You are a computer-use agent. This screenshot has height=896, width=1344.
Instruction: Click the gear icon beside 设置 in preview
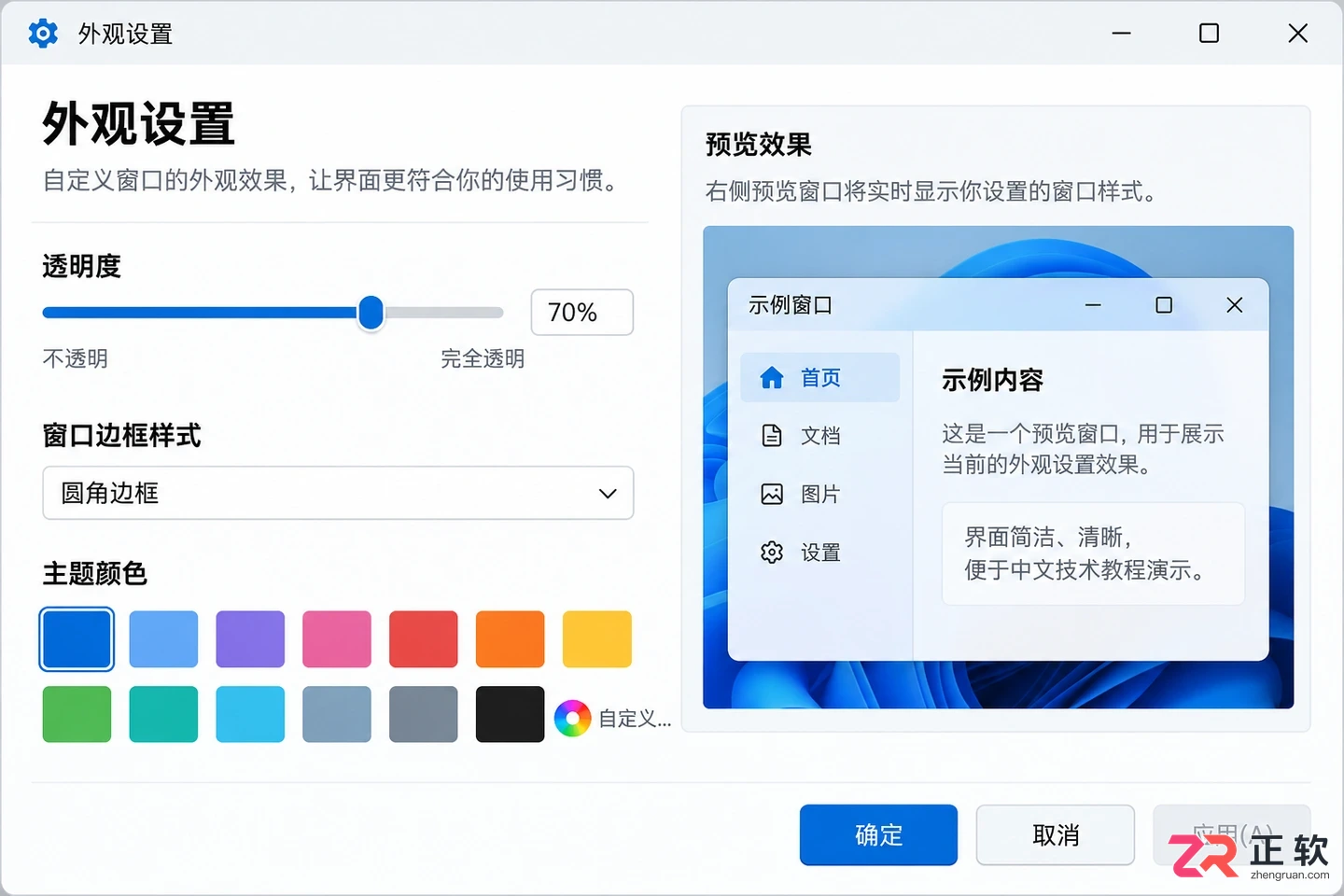(772, 553)
